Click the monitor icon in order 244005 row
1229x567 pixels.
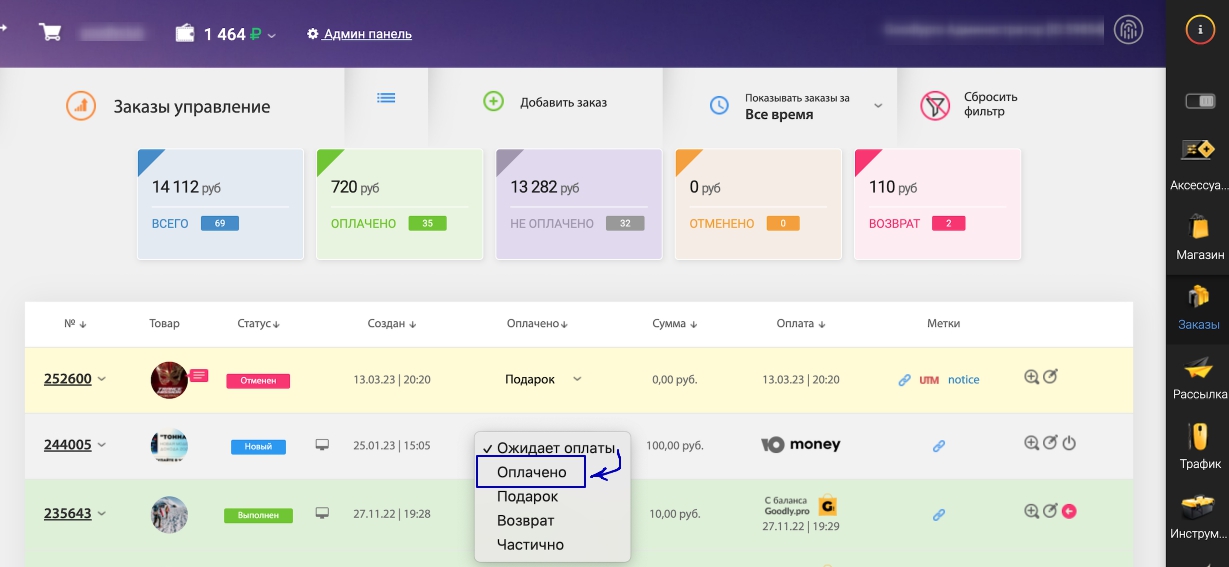[x=322, y=444]
